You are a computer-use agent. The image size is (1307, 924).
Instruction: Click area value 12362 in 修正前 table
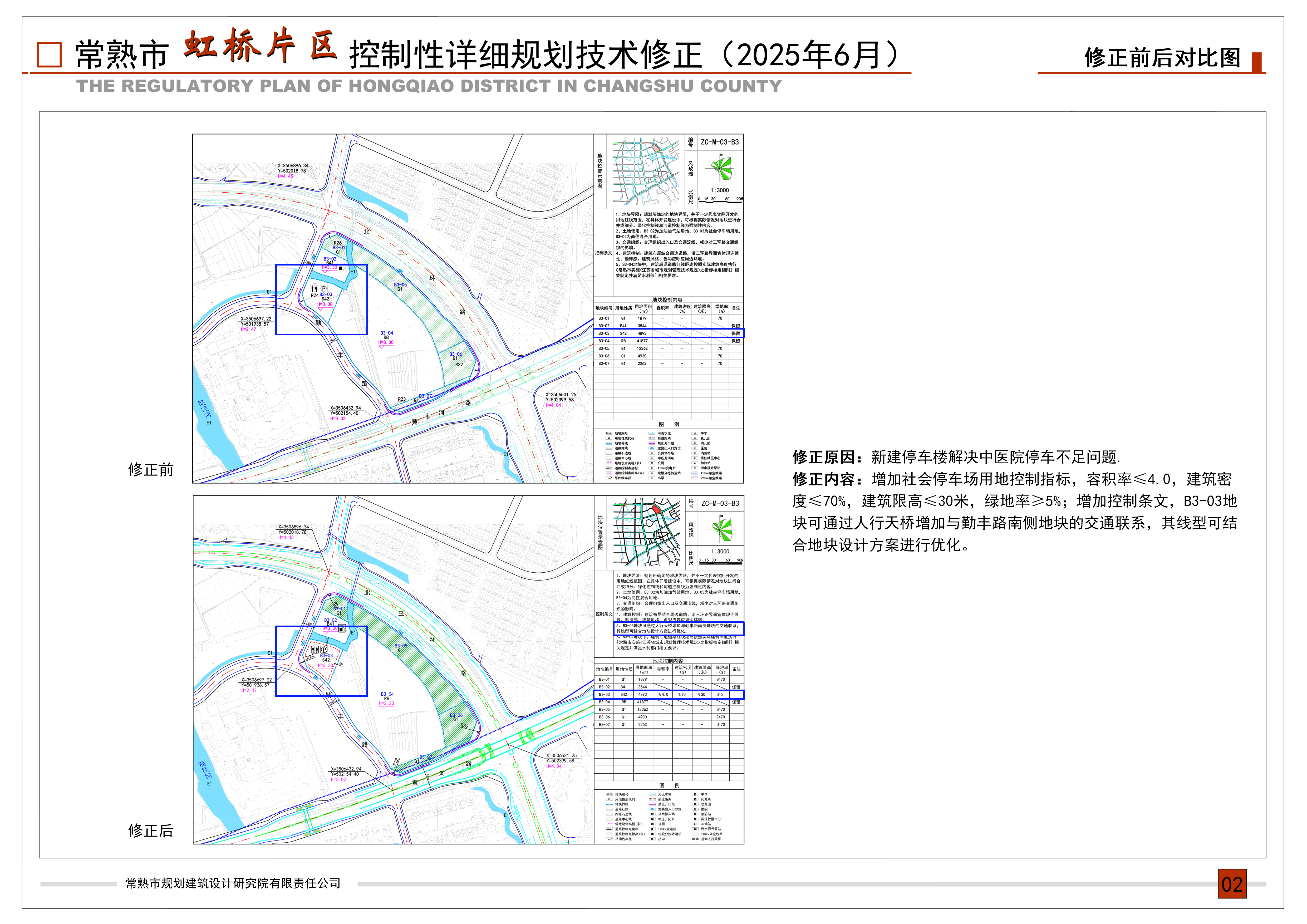point(642,348)
